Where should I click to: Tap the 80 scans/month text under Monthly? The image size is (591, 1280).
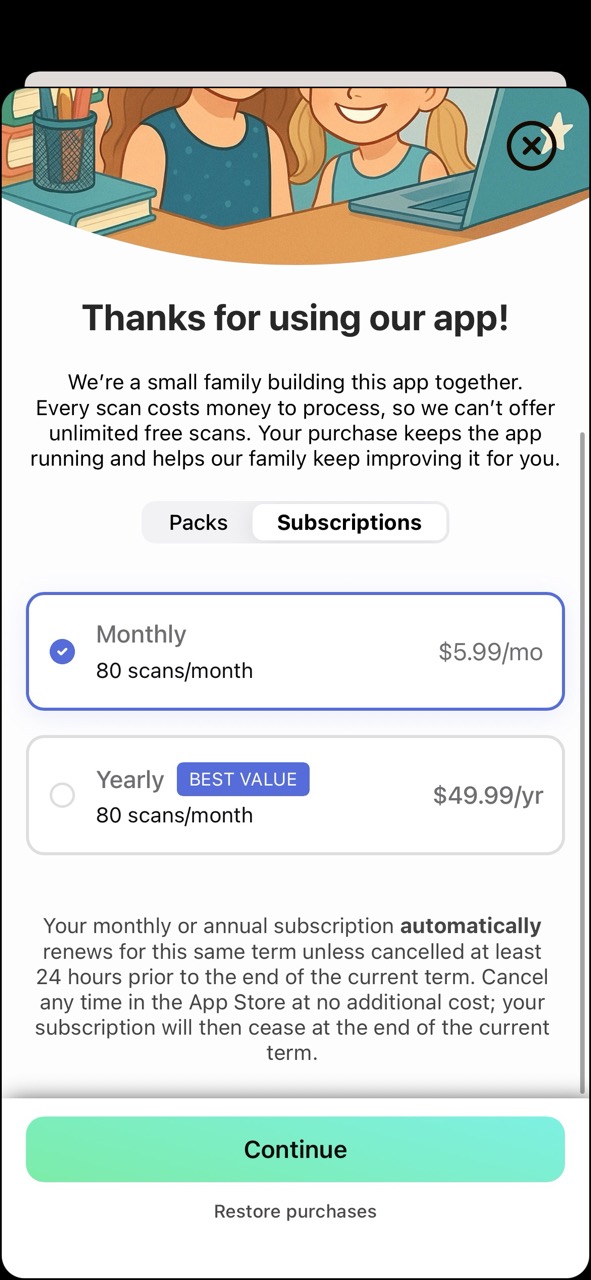point(174,671)
